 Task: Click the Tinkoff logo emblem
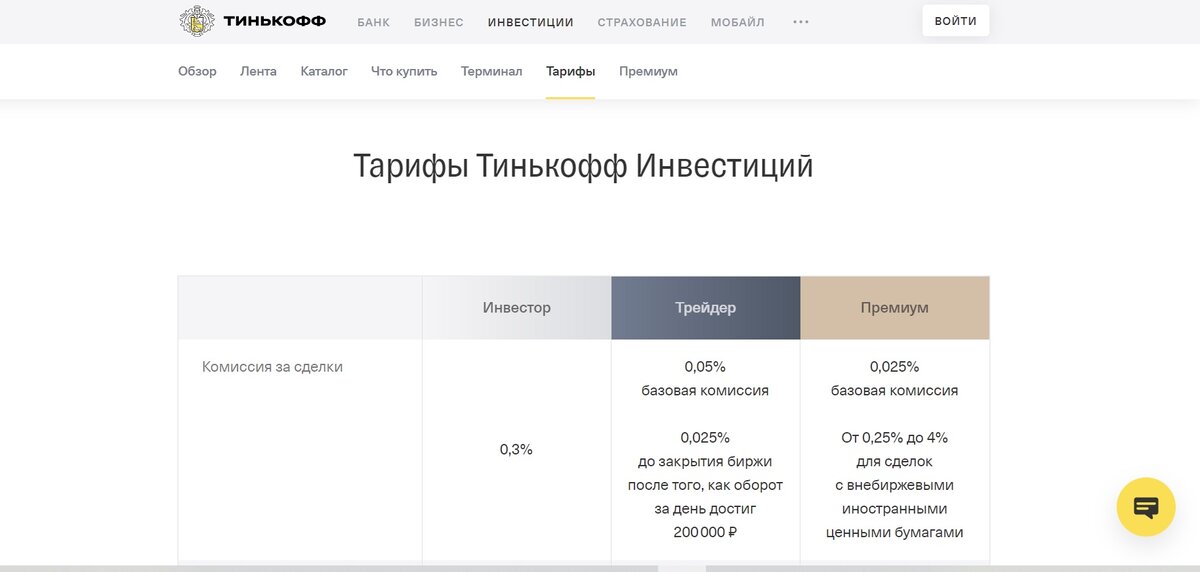point(197,21)
